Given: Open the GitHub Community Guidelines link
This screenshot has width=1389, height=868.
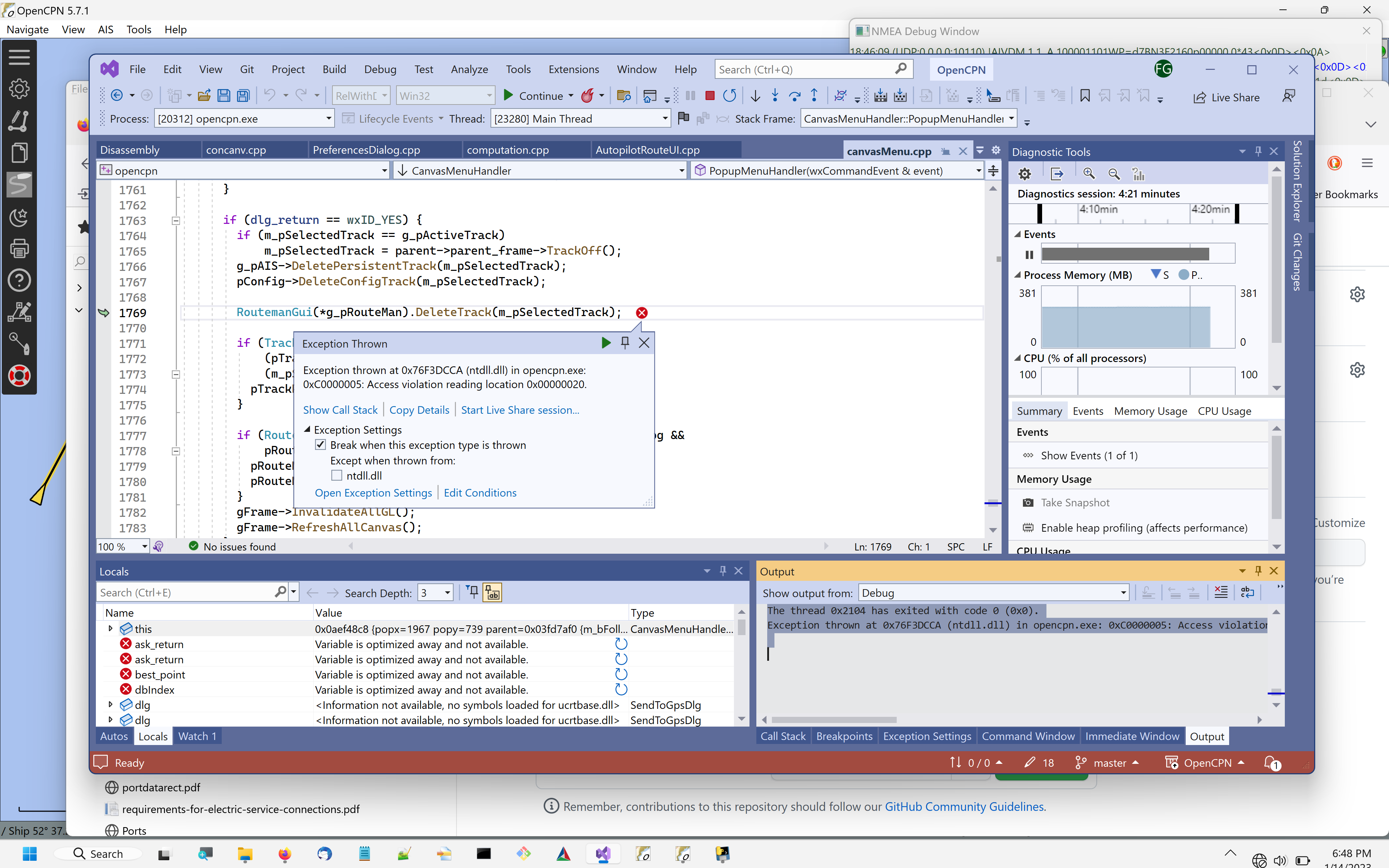Looking at the screenshot, I should click(964, 806).
